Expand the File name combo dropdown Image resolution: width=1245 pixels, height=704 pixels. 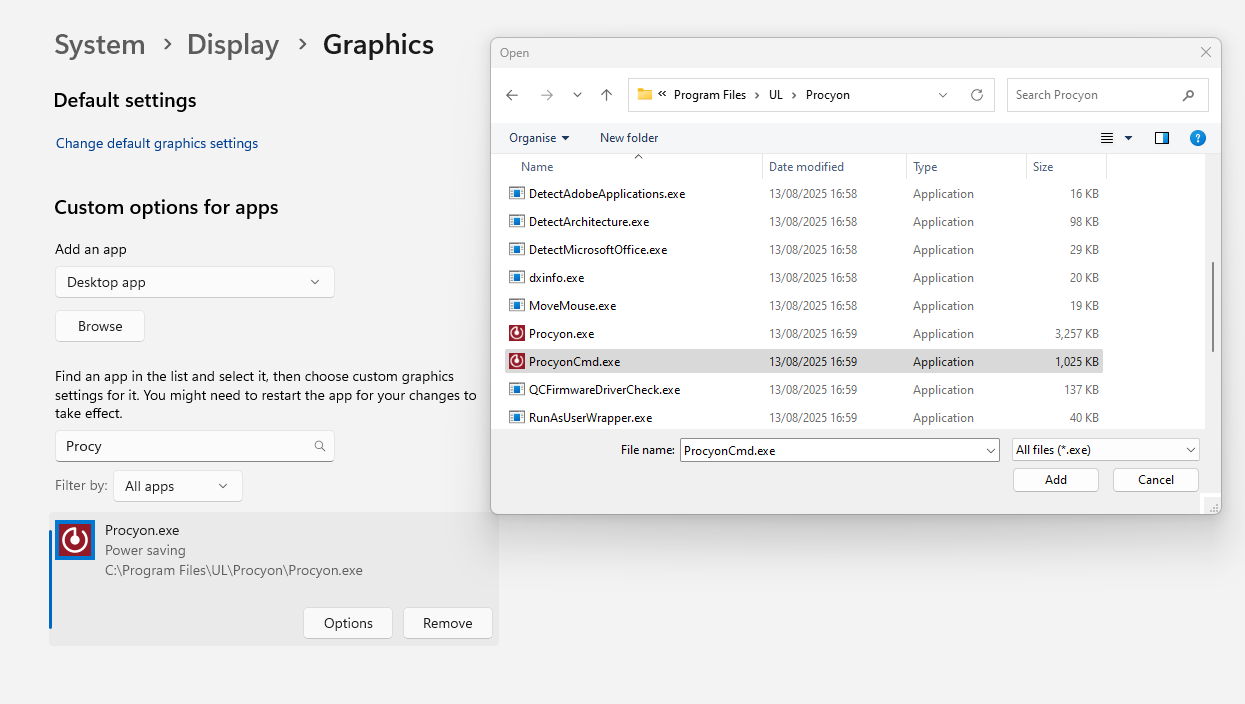991,450
